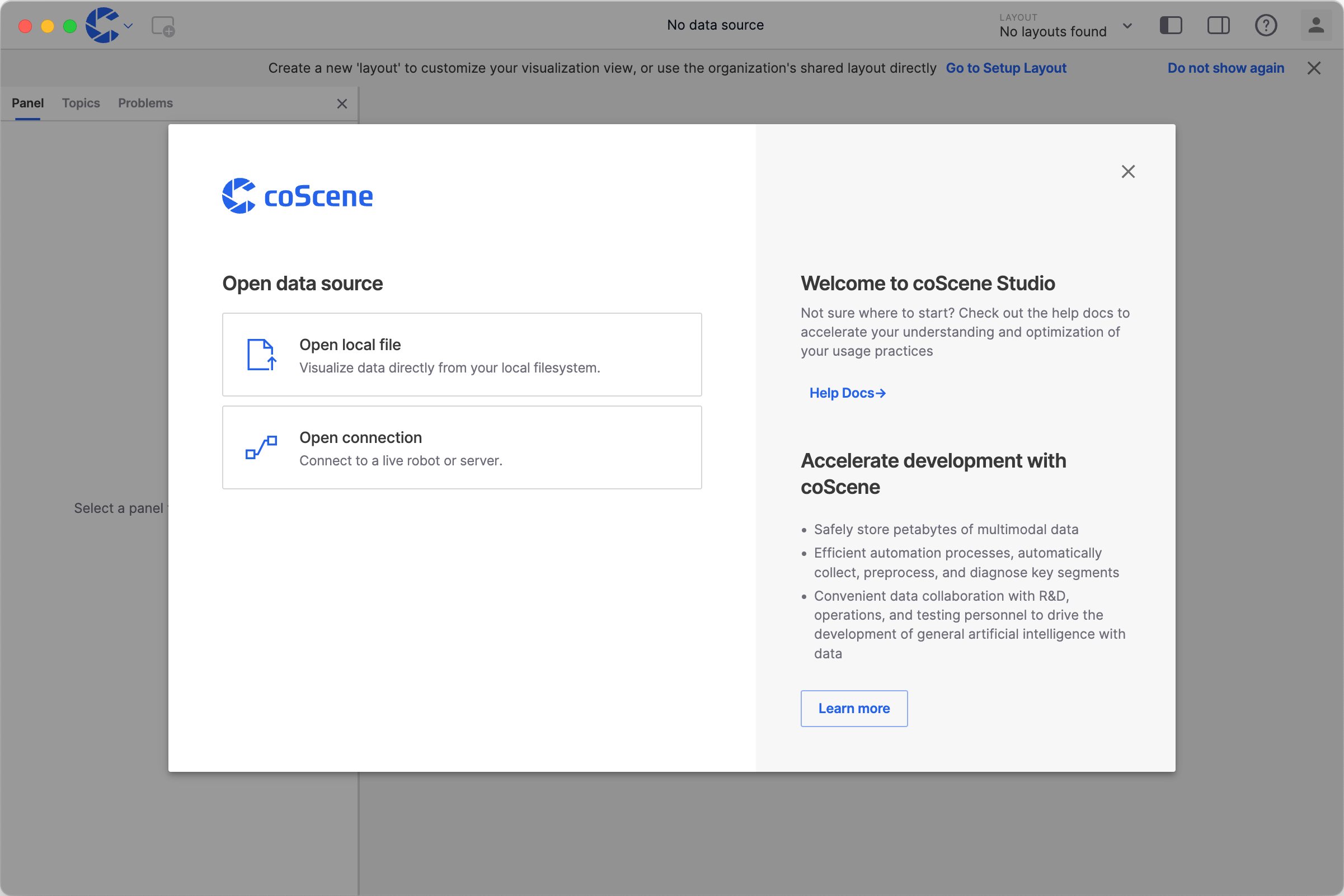Open the help question mark icon
Image resolution: width=1344 pixels, height=896 pixels.
[x=1266, y=25]
